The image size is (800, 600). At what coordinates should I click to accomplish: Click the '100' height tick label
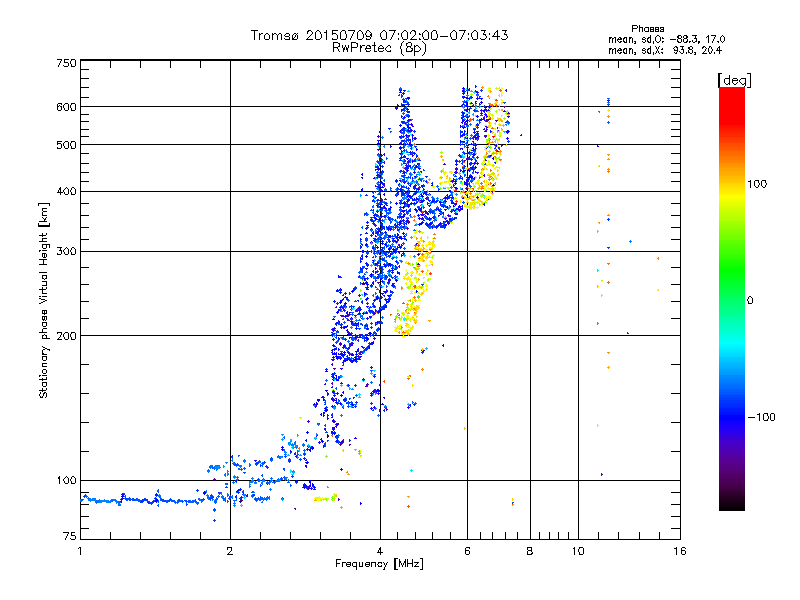[x=67, y=481]
